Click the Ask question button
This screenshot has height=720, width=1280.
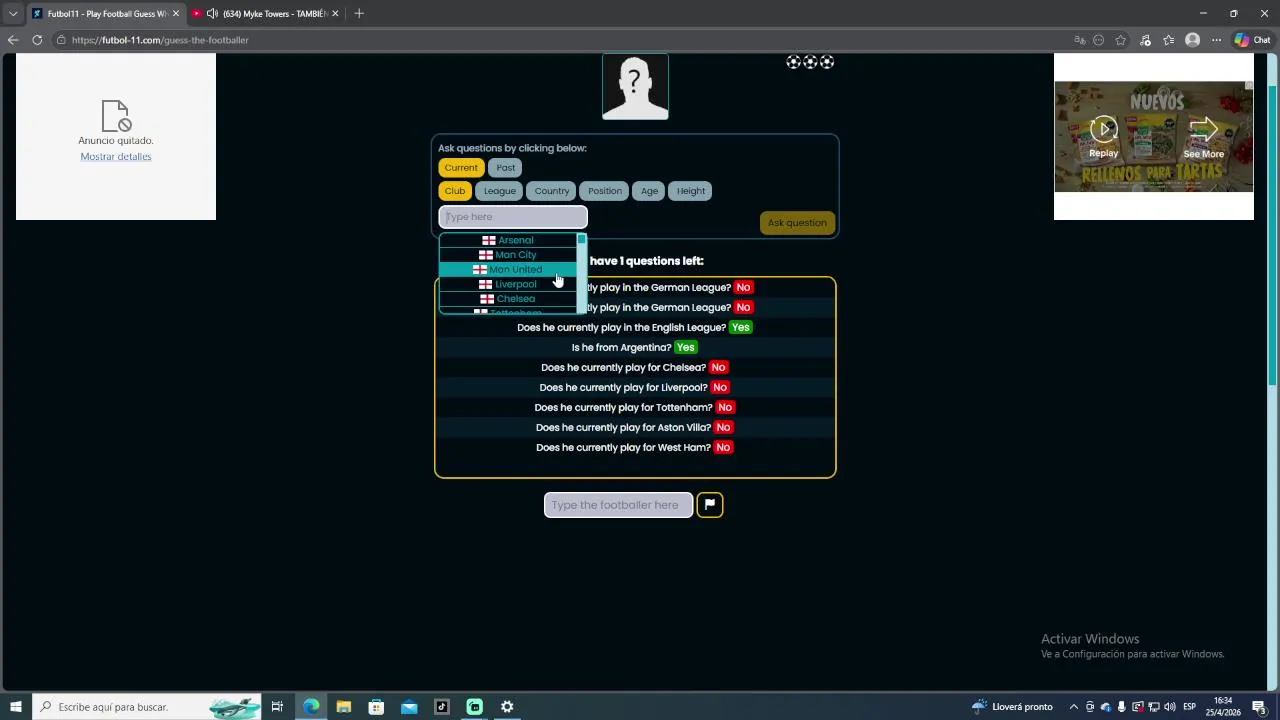tap(797, 223)
